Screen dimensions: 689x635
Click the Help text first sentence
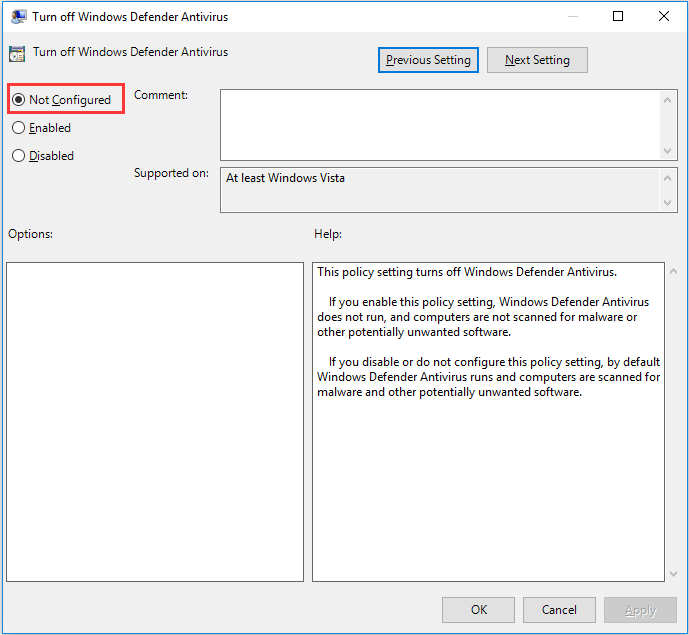pyautogui.click(x=467, y=272)
